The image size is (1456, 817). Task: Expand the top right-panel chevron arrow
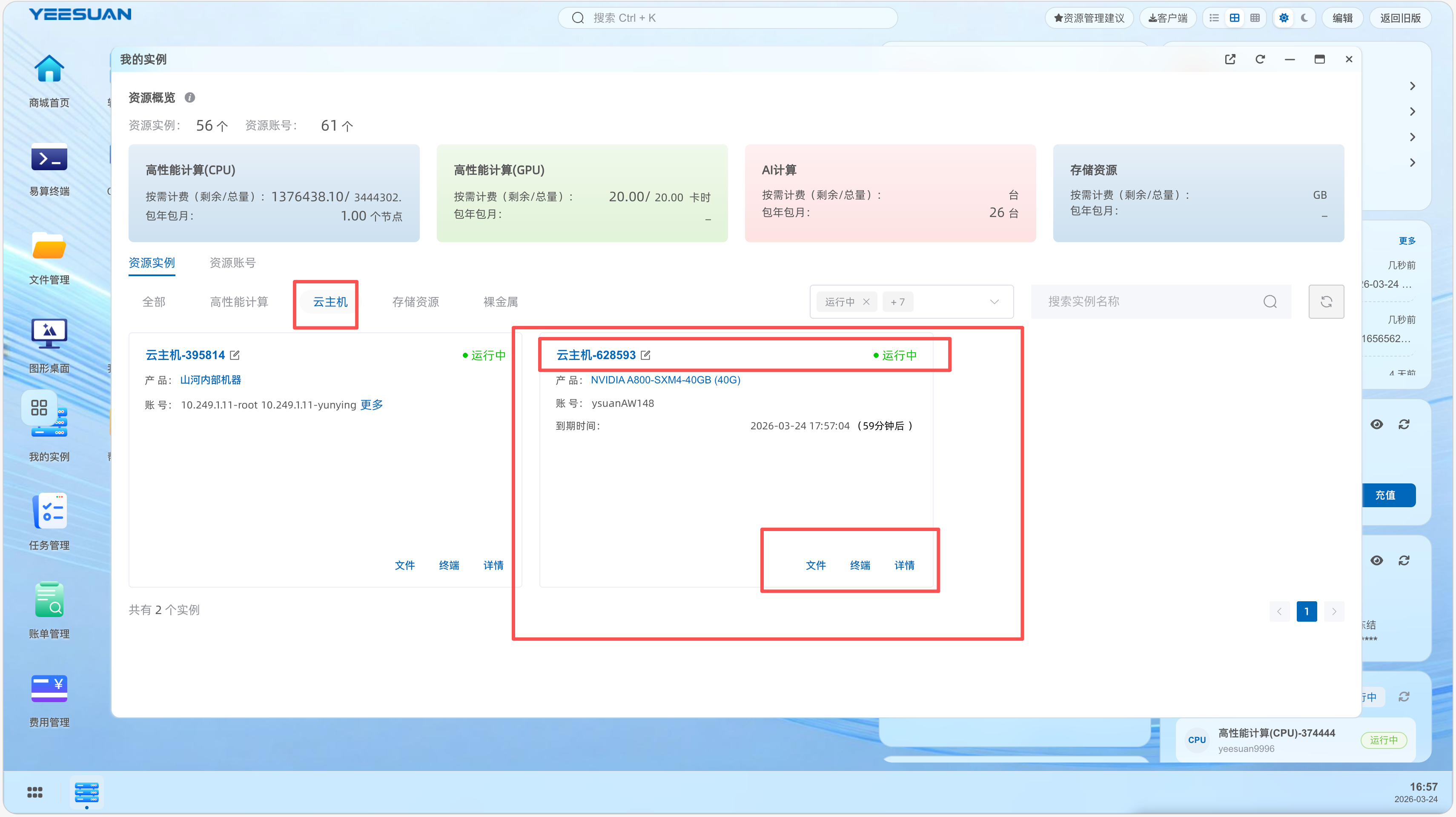pyautogui.click(x=1412, y=86)
